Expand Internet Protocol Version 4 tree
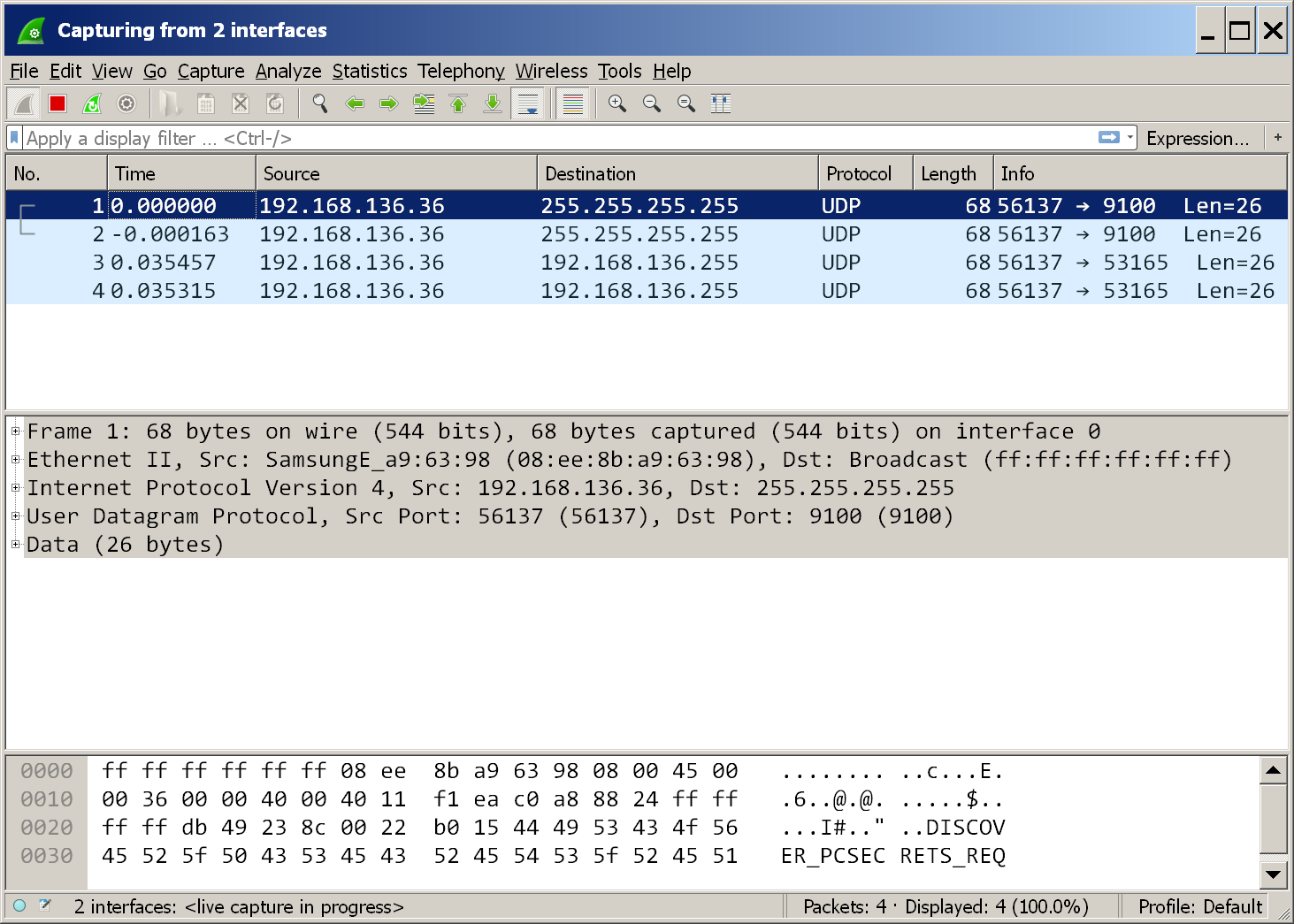 pos(15,488)
